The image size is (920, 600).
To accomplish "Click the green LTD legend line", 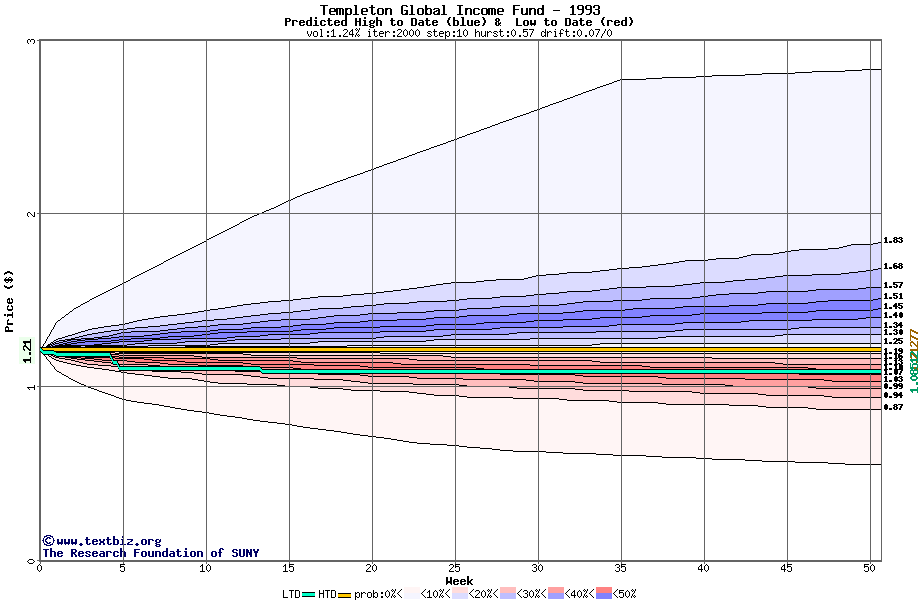I will [309, 594].
